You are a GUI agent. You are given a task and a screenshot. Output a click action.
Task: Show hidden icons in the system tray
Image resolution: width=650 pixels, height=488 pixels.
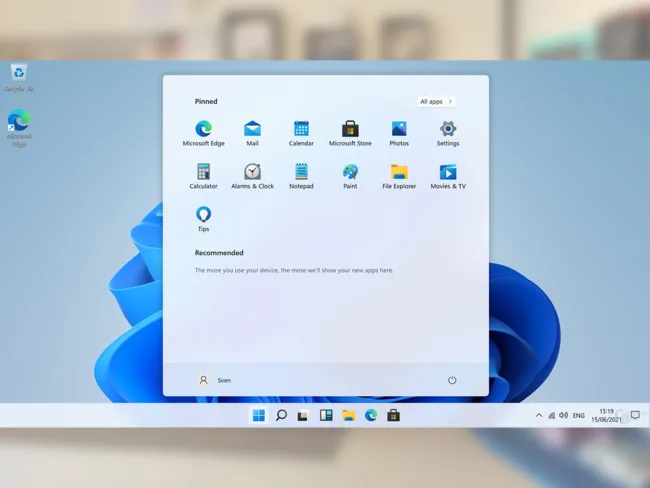pos(539,415)
